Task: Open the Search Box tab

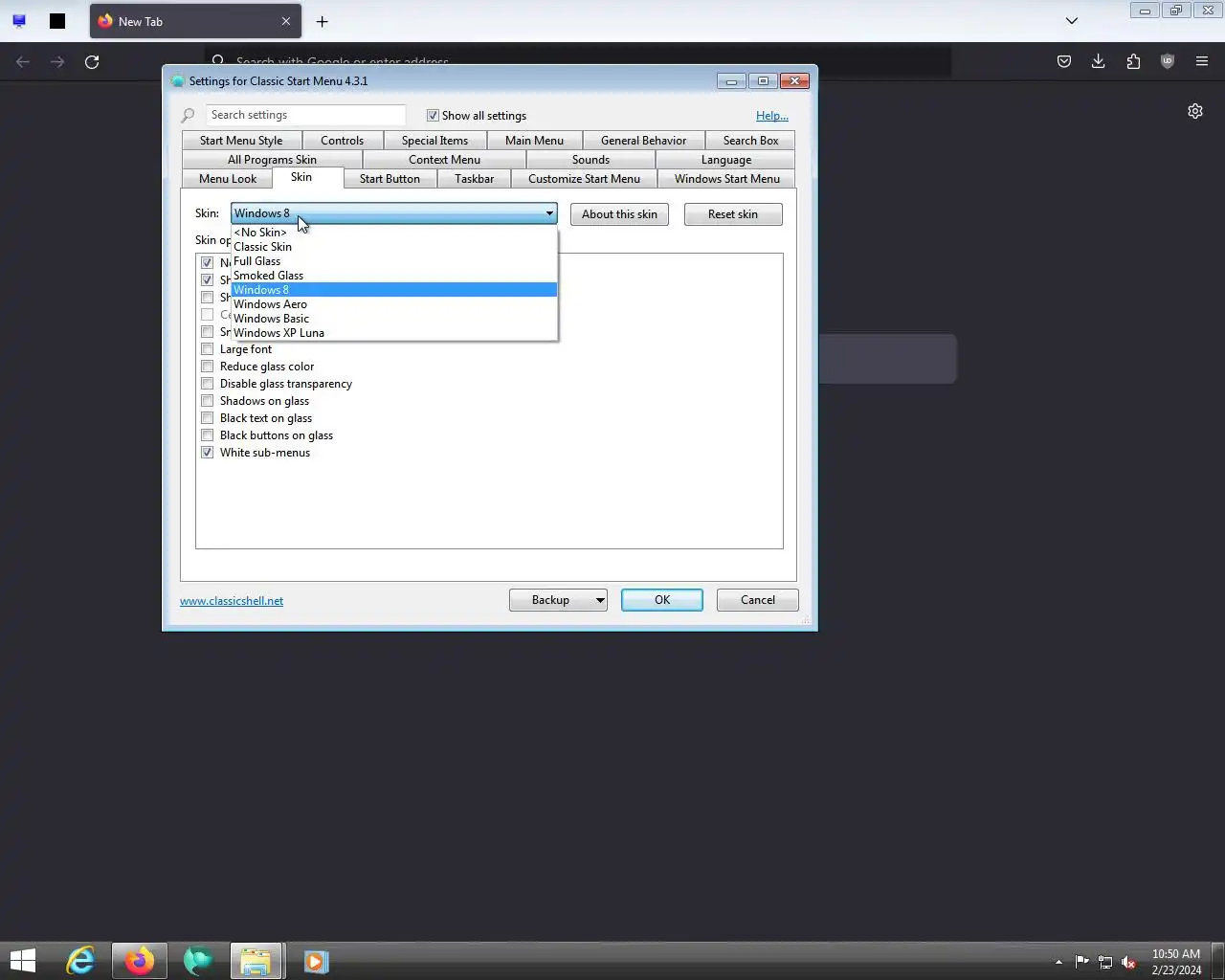Action: pyautogui.click(x=750, y=141)
